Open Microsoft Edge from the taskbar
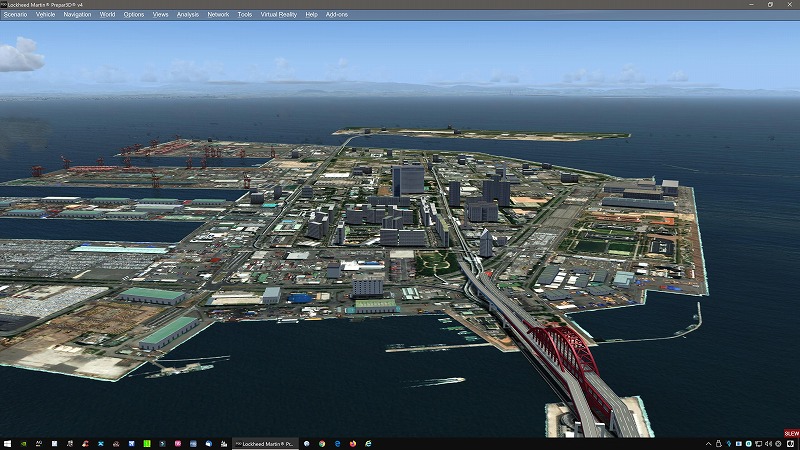This screenshot has width=800, height=450. tap(338, 443)
